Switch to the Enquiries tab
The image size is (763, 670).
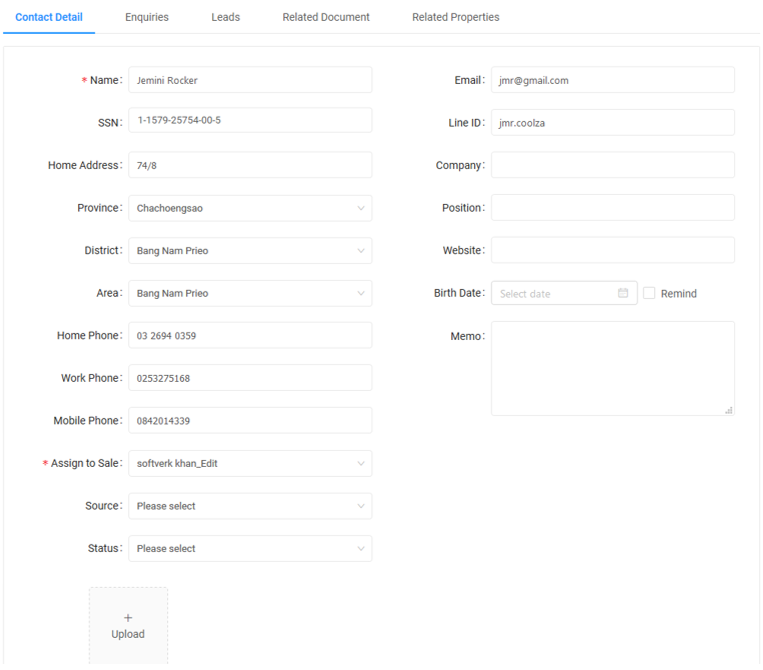(x=147, y=17)
